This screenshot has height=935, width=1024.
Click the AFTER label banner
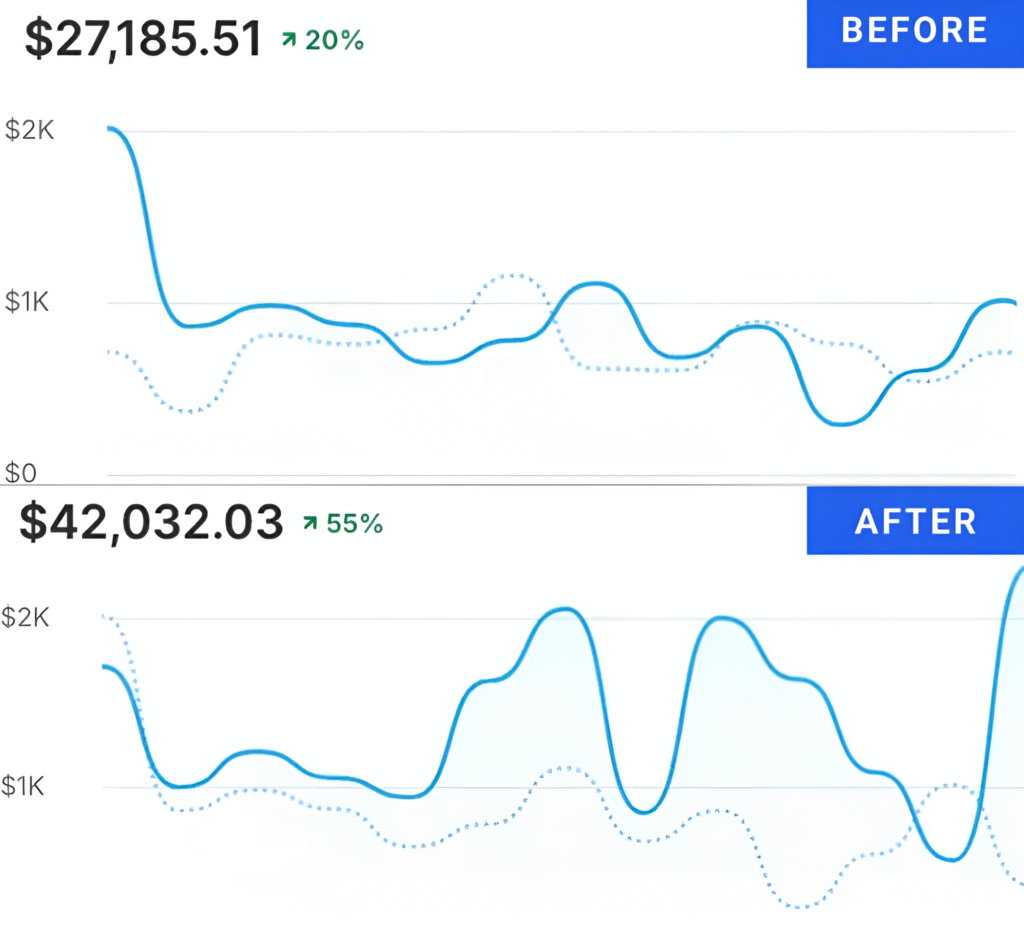pos(915,520)
